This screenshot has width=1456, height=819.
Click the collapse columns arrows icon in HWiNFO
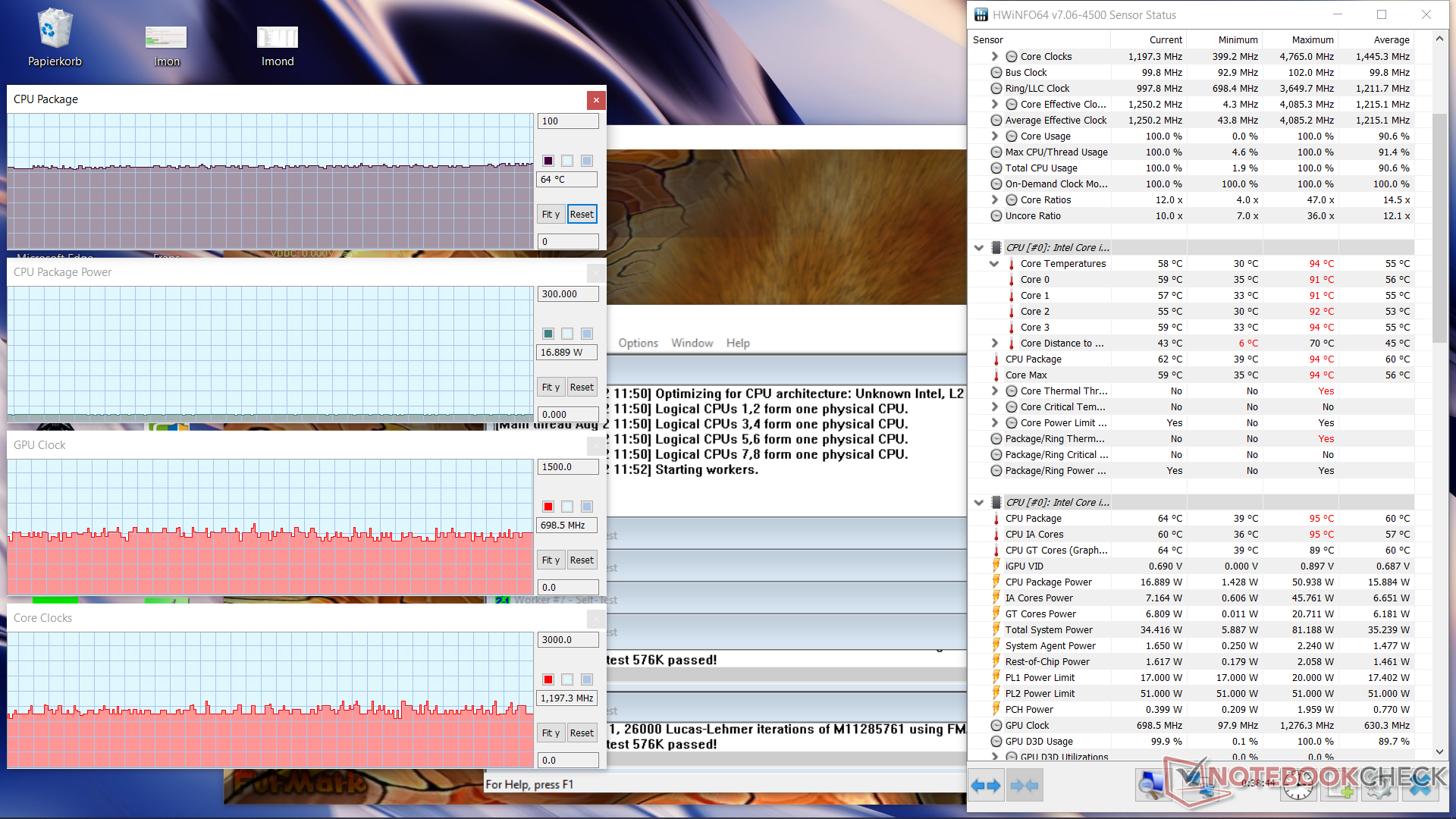(x=1025, y=786)
